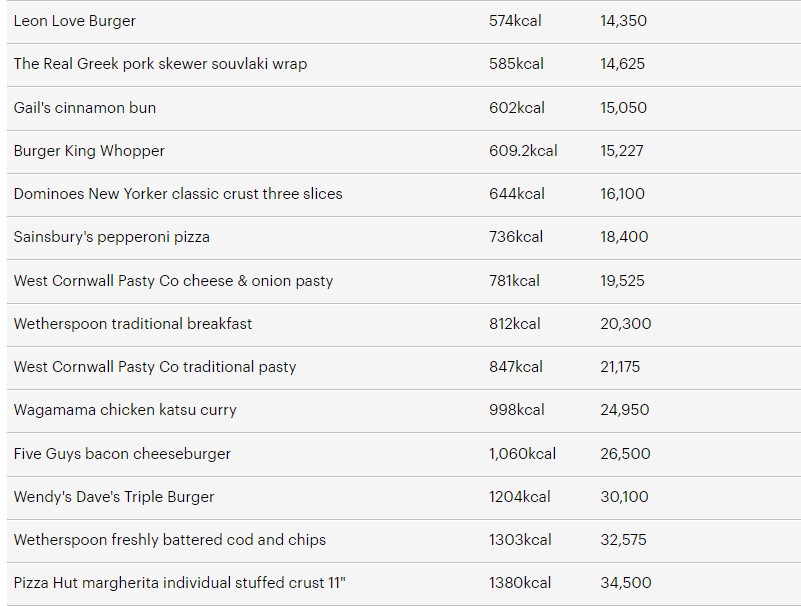
Task: Click the 34,500 value cell
Action: (626, 583)
